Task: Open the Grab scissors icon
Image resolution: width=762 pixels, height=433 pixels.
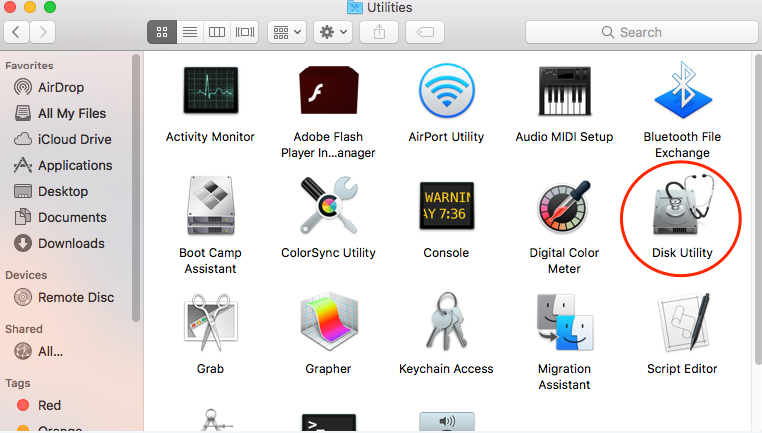Action: [x=210, y=322]
